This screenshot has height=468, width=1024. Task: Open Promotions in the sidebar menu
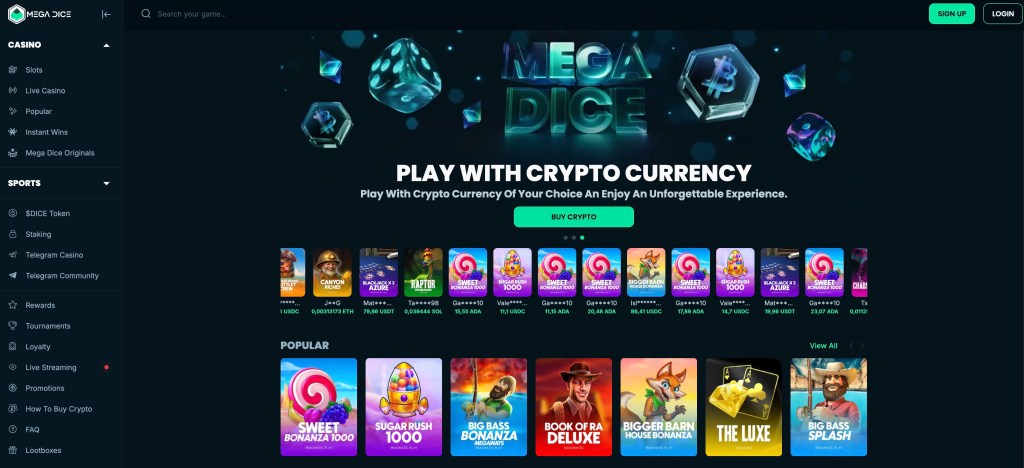[44, 388]
